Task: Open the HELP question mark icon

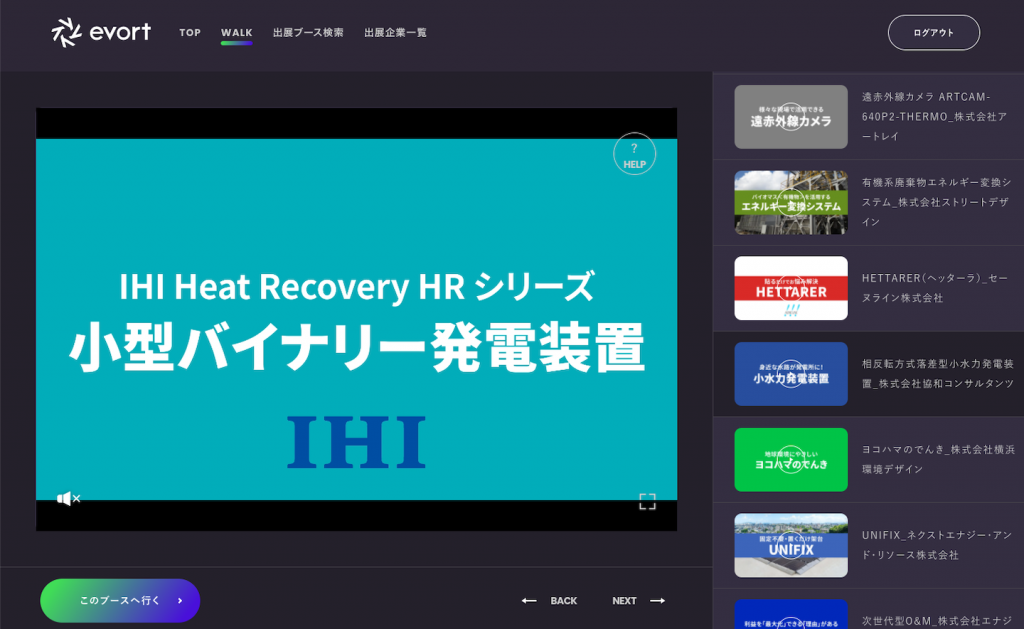Action: 634,154
